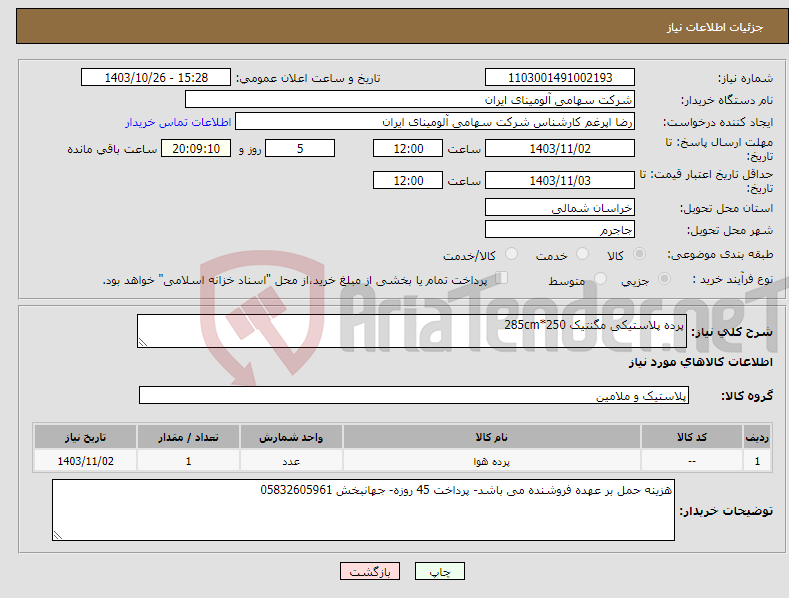Click the پرده هوا item name cell
This screenshot has height=598, width=789.
[492, 461]
